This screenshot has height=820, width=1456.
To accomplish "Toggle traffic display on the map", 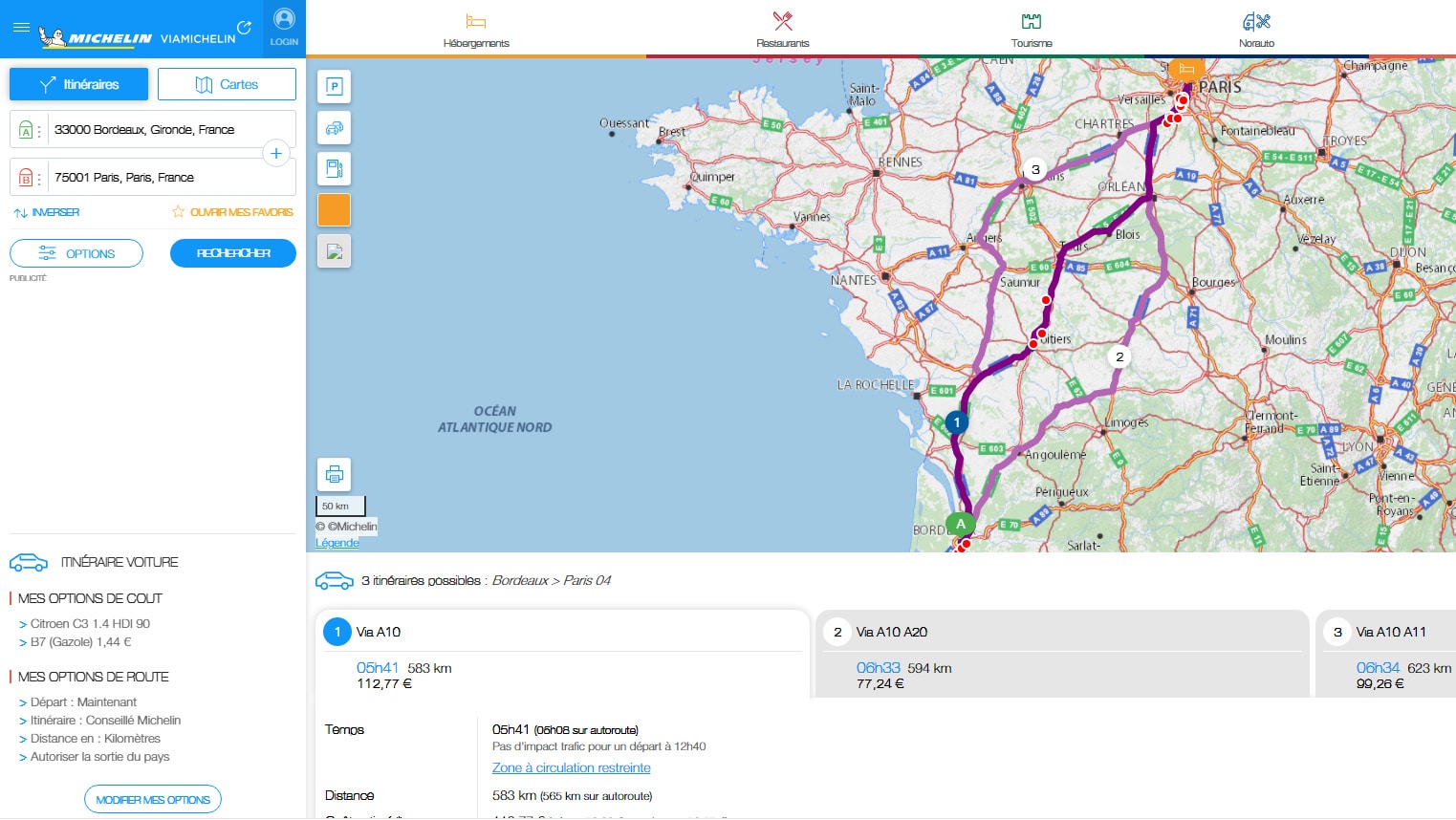I will (334, 127).
